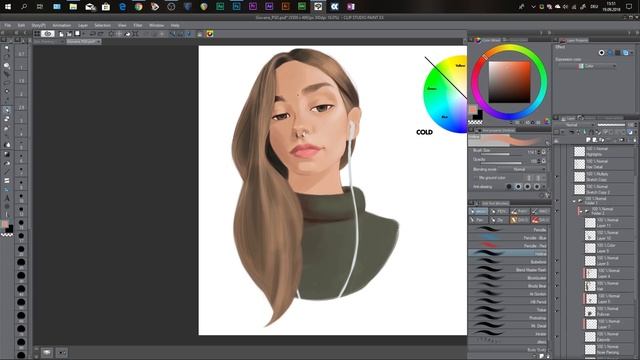This screenshot has width=640, height=360.
Task: Select the second Anti-aliasing option (weak)
Action: [x=518, y=187]
